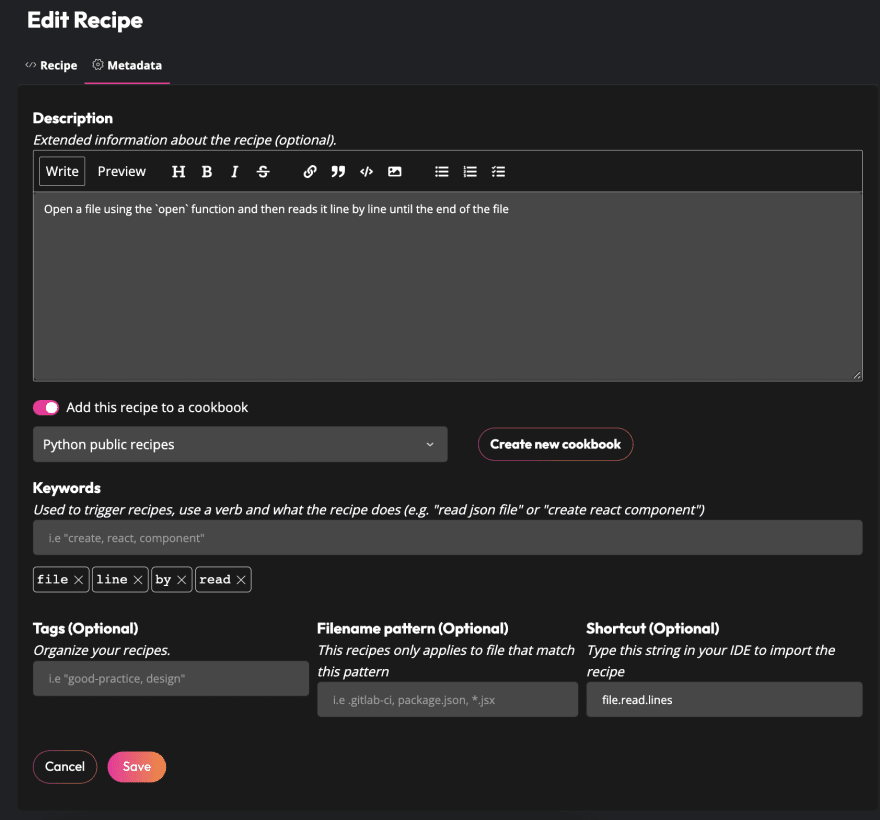Image resolution: width=880 pixels, height=820 pixels.
Task: Apply bold formatting in description toolbar
Action: 207,172
